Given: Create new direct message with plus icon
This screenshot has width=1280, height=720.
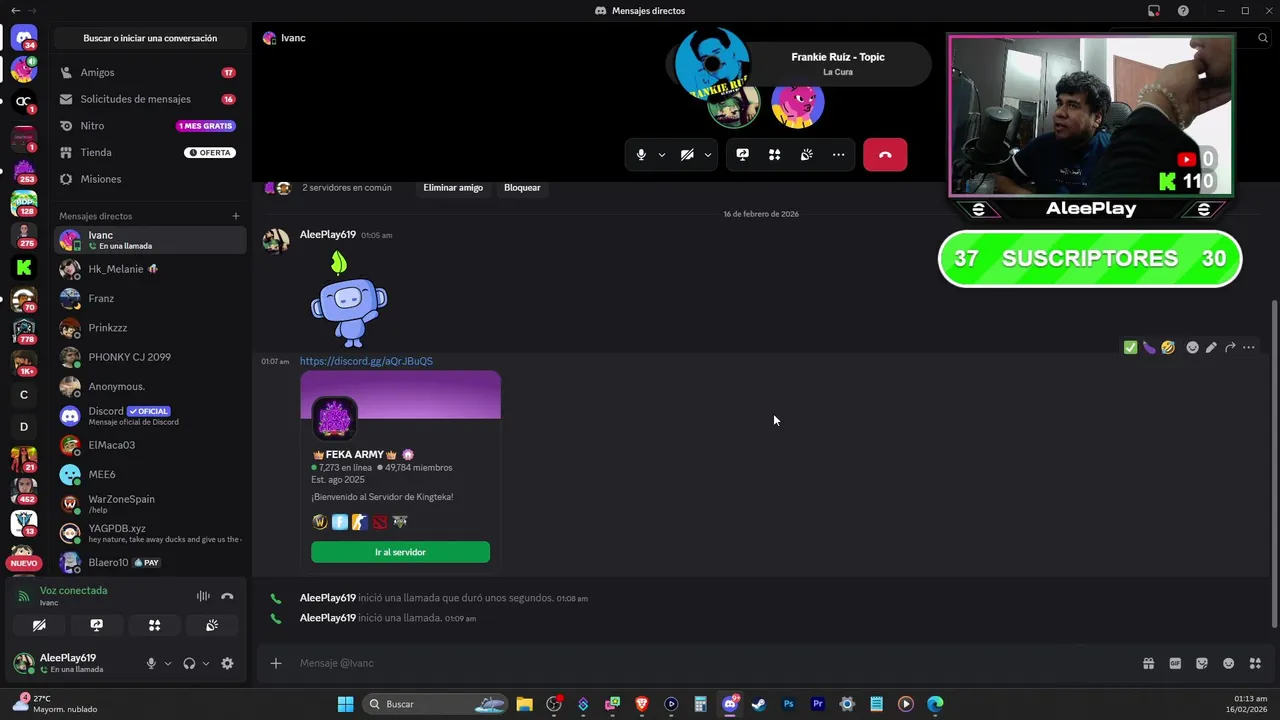Looking at the screenshot, I should click(x=236, y=216).
